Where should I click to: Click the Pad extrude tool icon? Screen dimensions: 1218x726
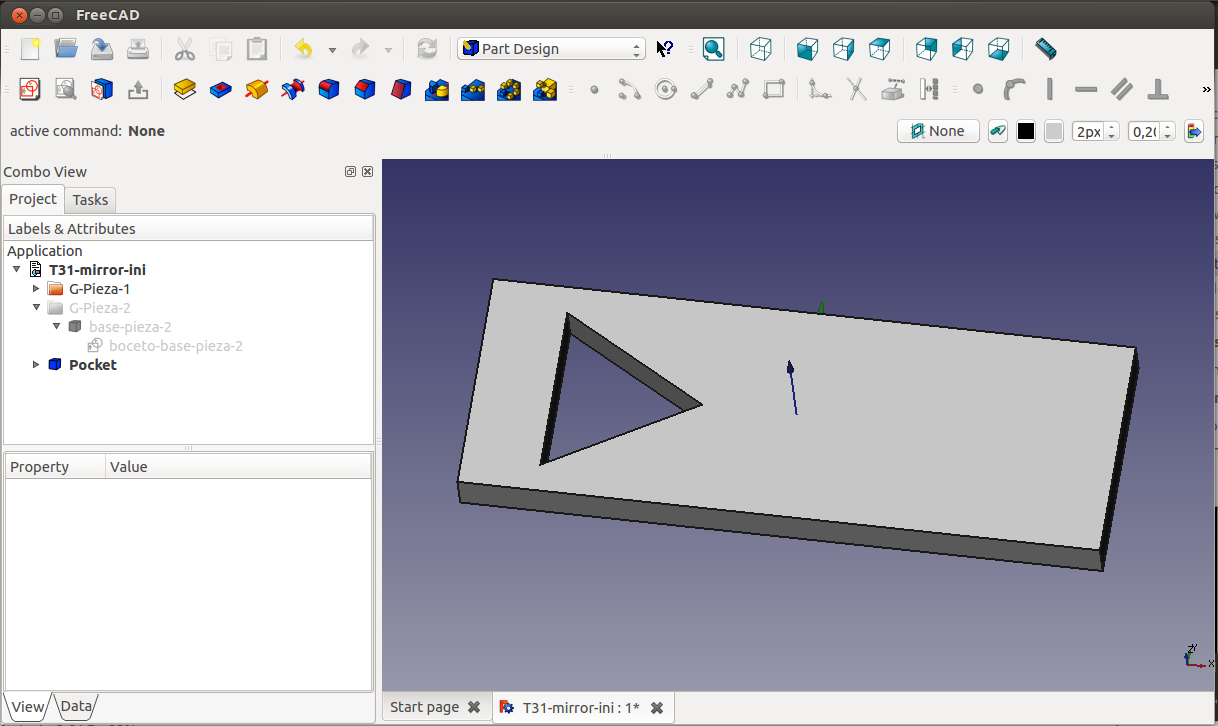[185, 90]
